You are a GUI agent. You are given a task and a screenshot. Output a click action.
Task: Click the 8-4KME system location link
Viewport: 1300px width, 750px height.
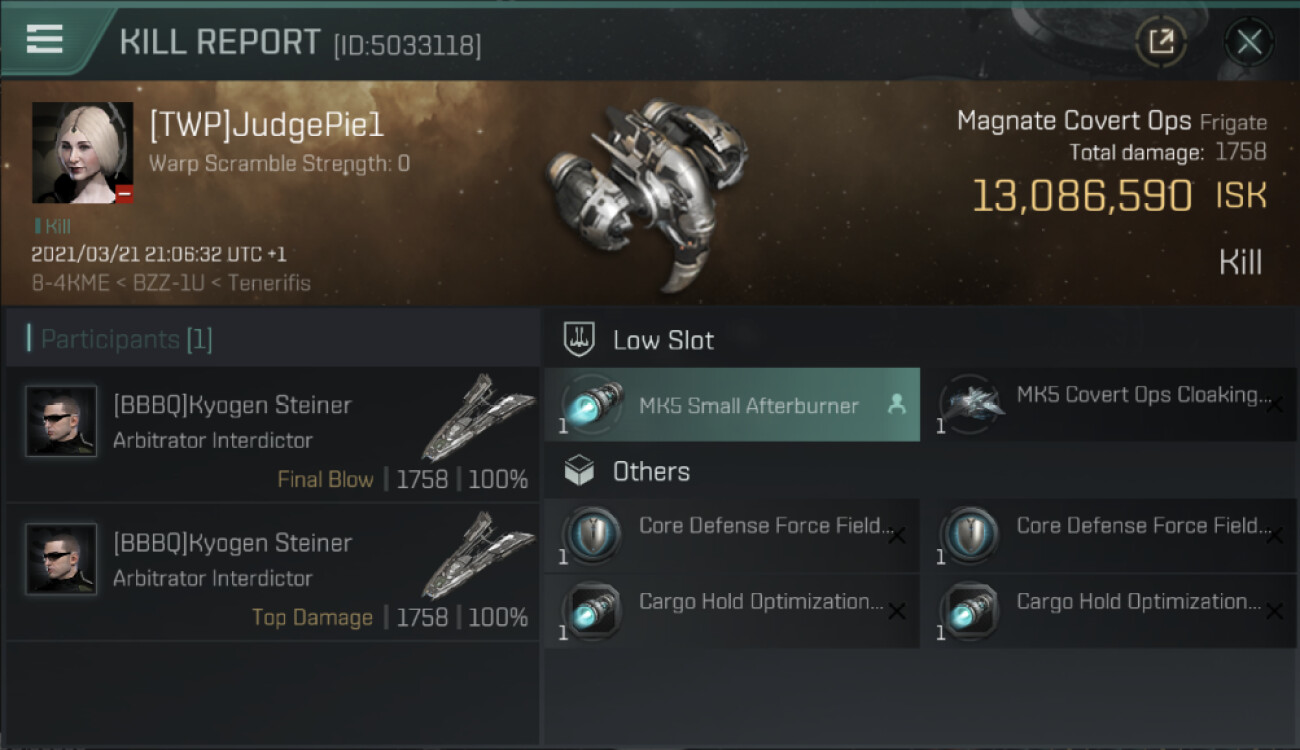[x=68, y=283]
